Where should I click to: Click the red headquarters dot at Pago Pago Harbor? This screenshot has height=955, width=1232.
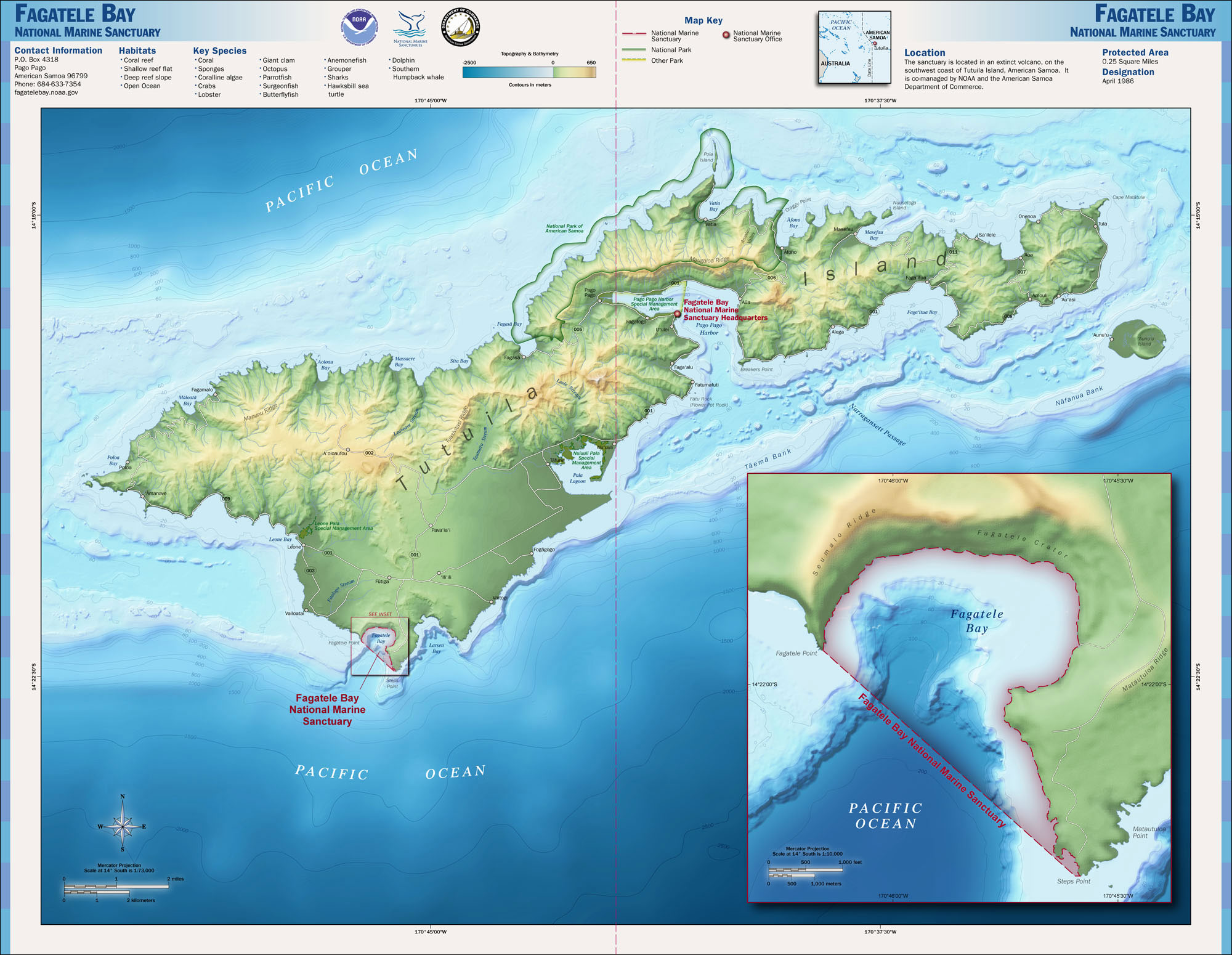[677, 314]
